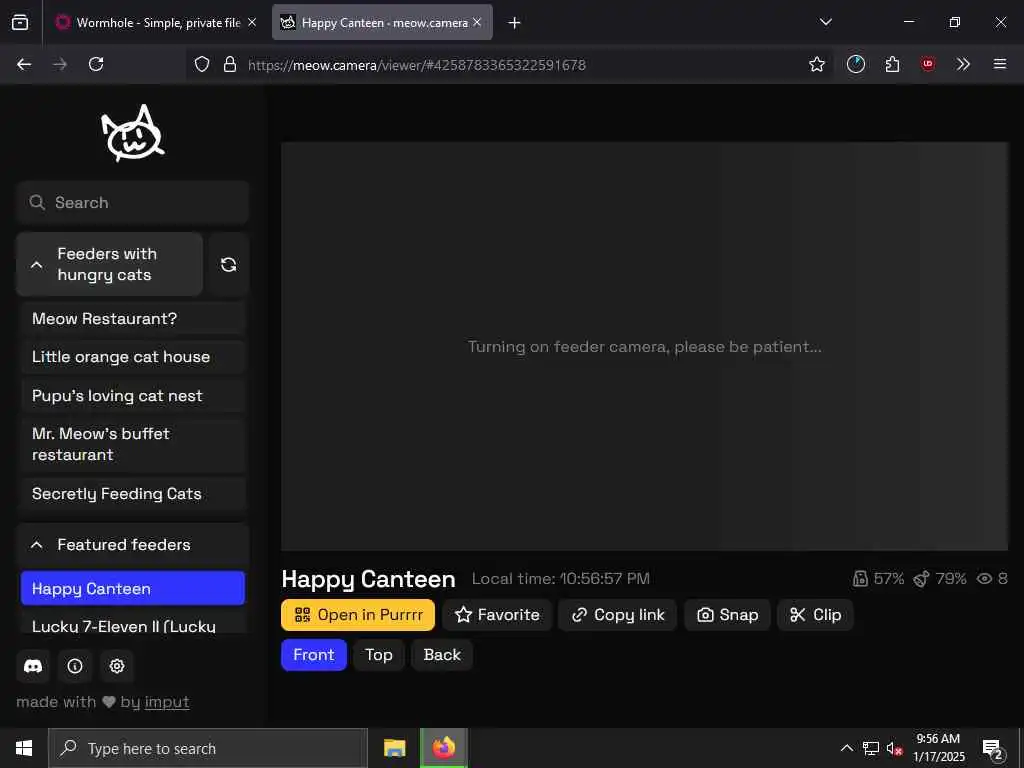Click the search magnifier icon in sidebar
This screenshot has height=768, width=1024.
tap(37, 202)
